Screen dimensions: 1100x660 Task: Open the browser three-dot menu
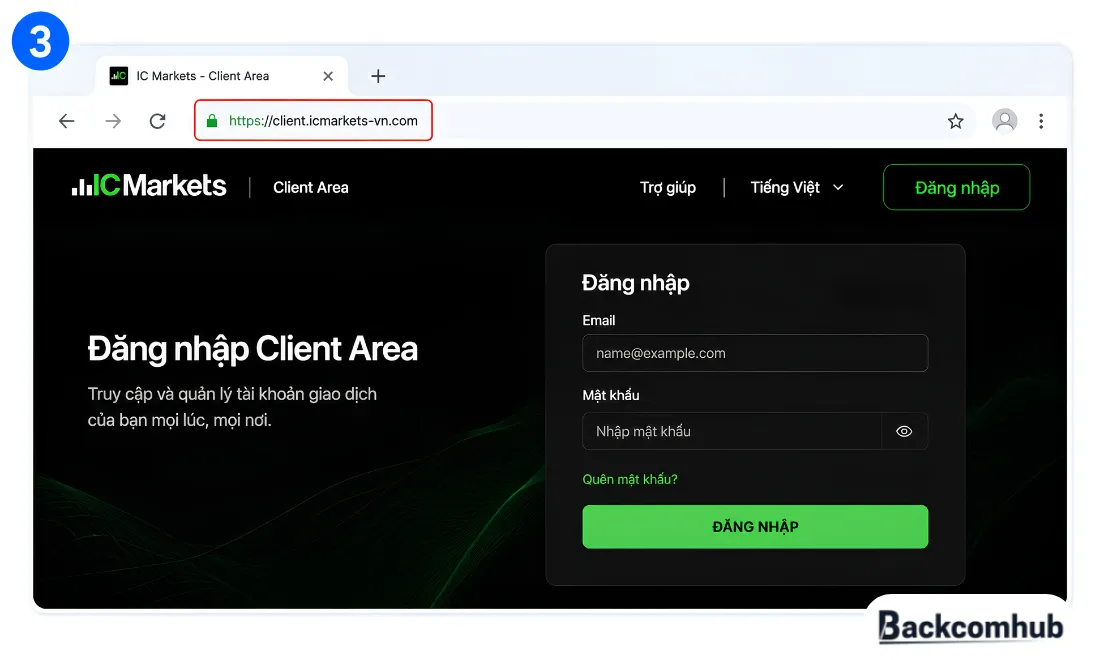1041,121
